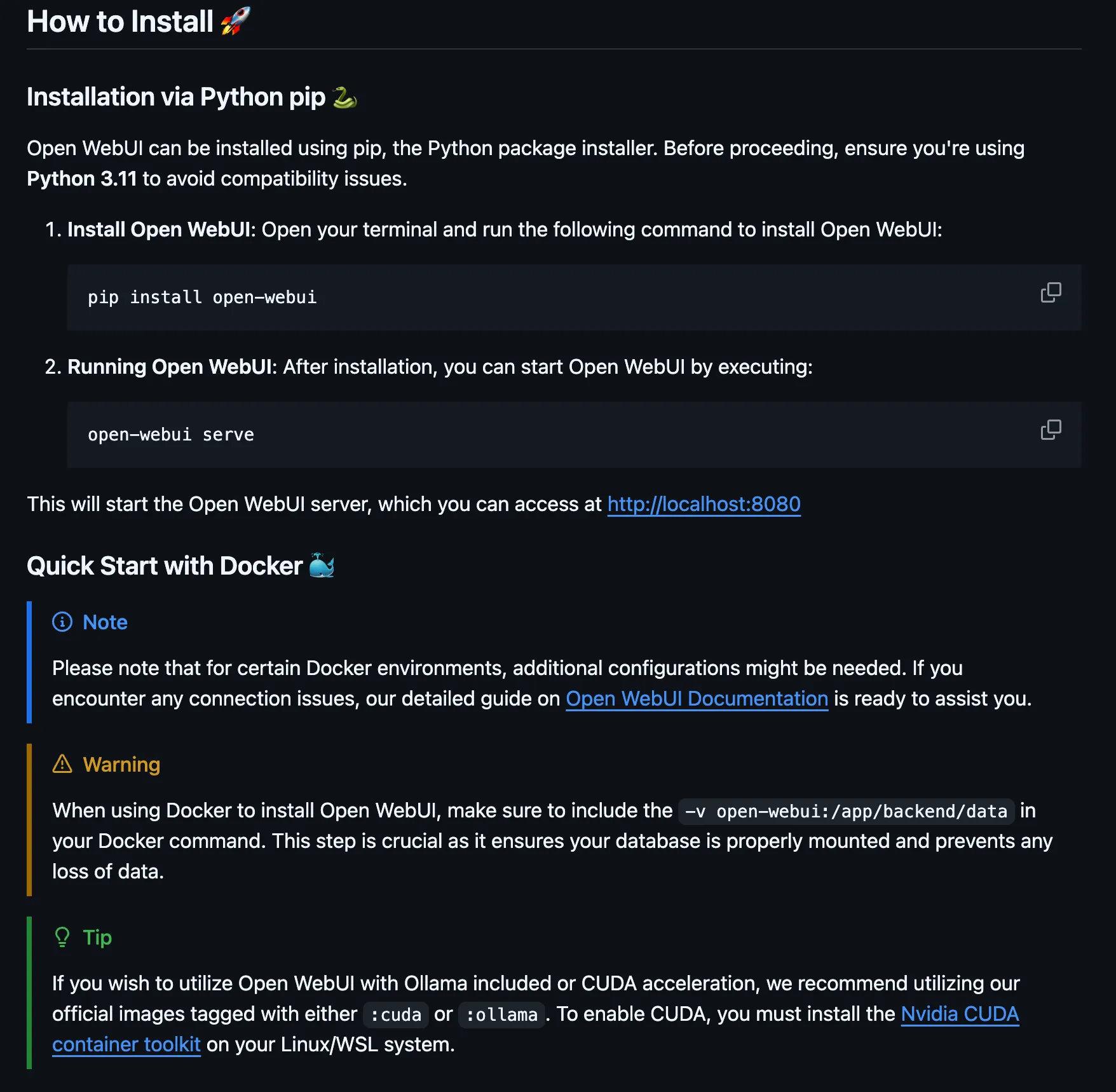Click the Quick Start with Docker heading
The width and height of the screenshot is (1116, 1092).
point(165,566)
